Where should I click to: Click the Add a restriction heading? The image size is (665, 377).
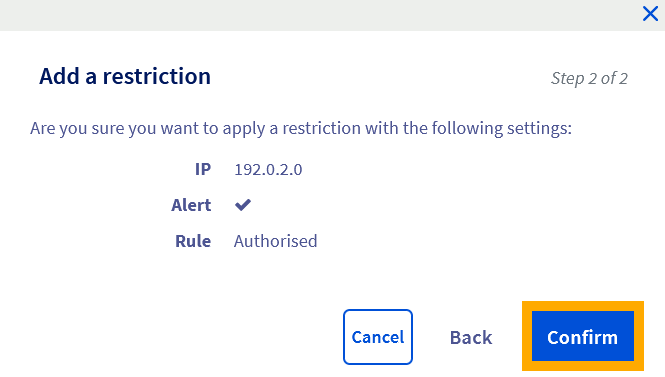[x=125, y=76]
